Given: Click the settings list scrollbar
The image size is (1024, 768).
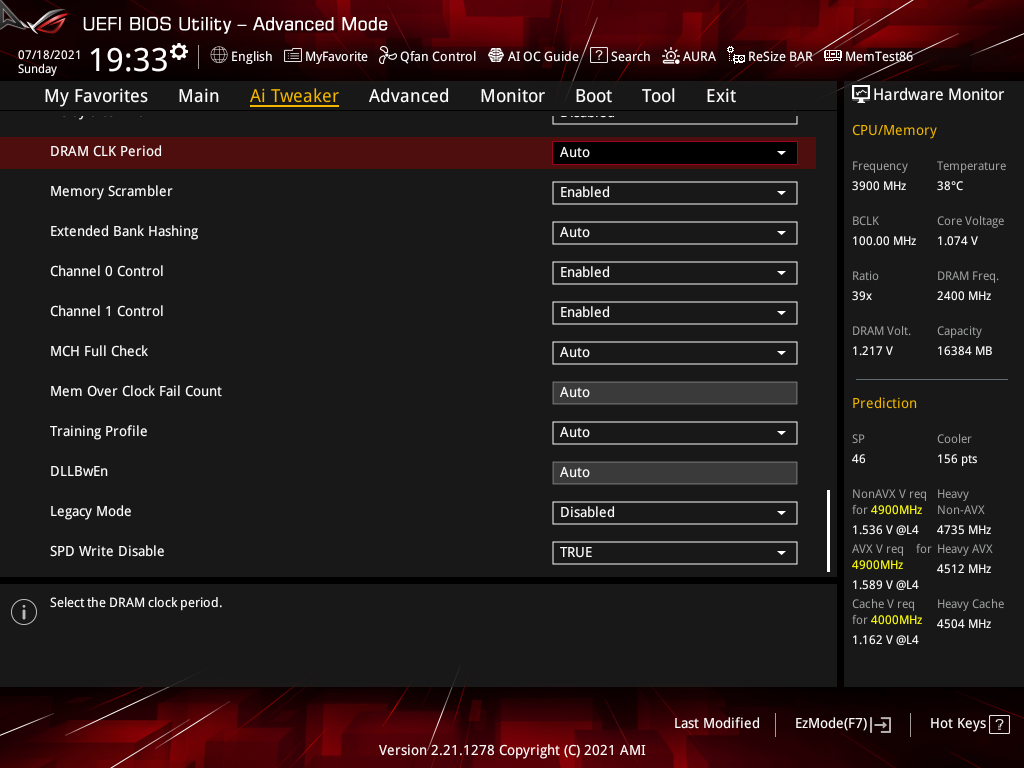Looking at the screenshot, I should tap(826, 530).
